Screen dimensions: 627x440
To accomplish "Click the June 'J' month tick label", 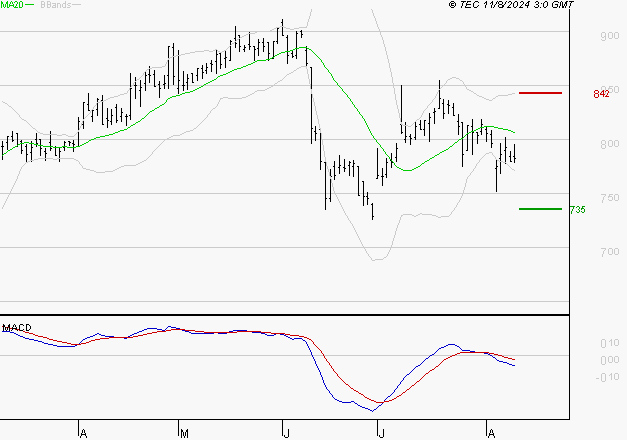I will click(x=286, y=434).
